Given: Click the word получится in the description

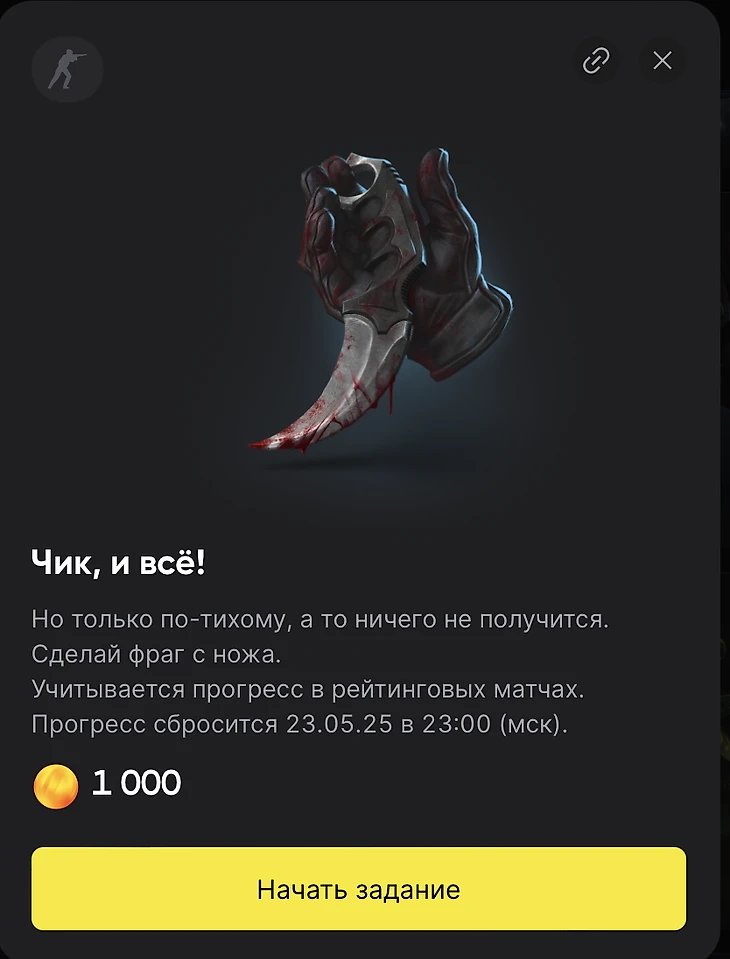Looking at the screenshot, I should point(544,620).
